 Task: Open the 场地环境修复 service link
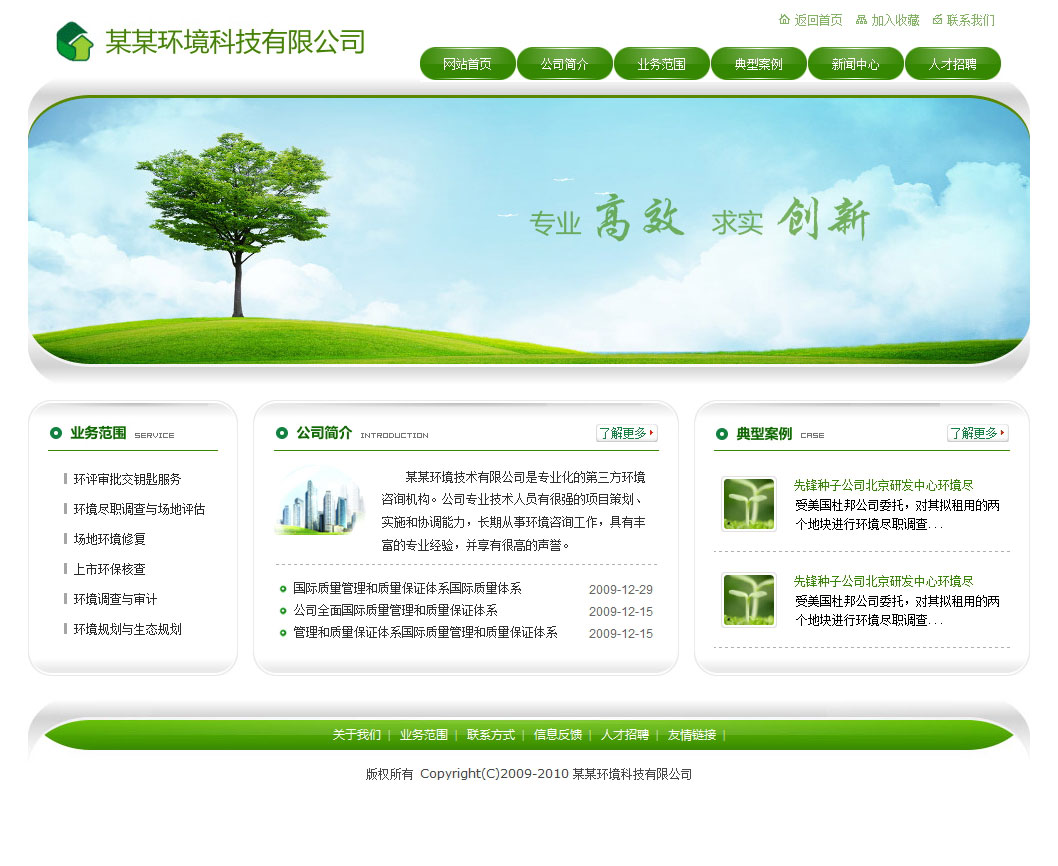(109, 539)
